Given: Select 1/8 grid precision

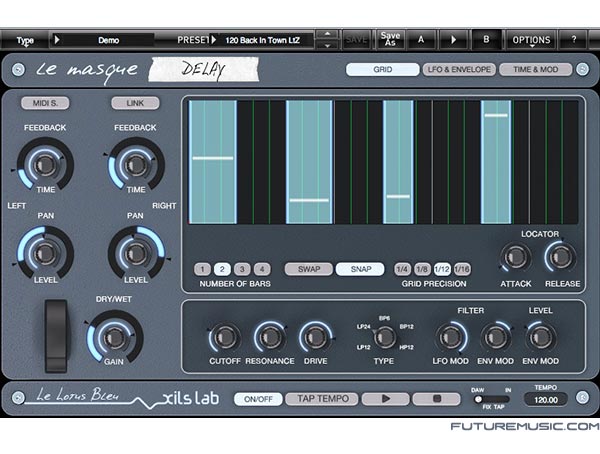Looking at the screenshot, I should coord(422,269).
